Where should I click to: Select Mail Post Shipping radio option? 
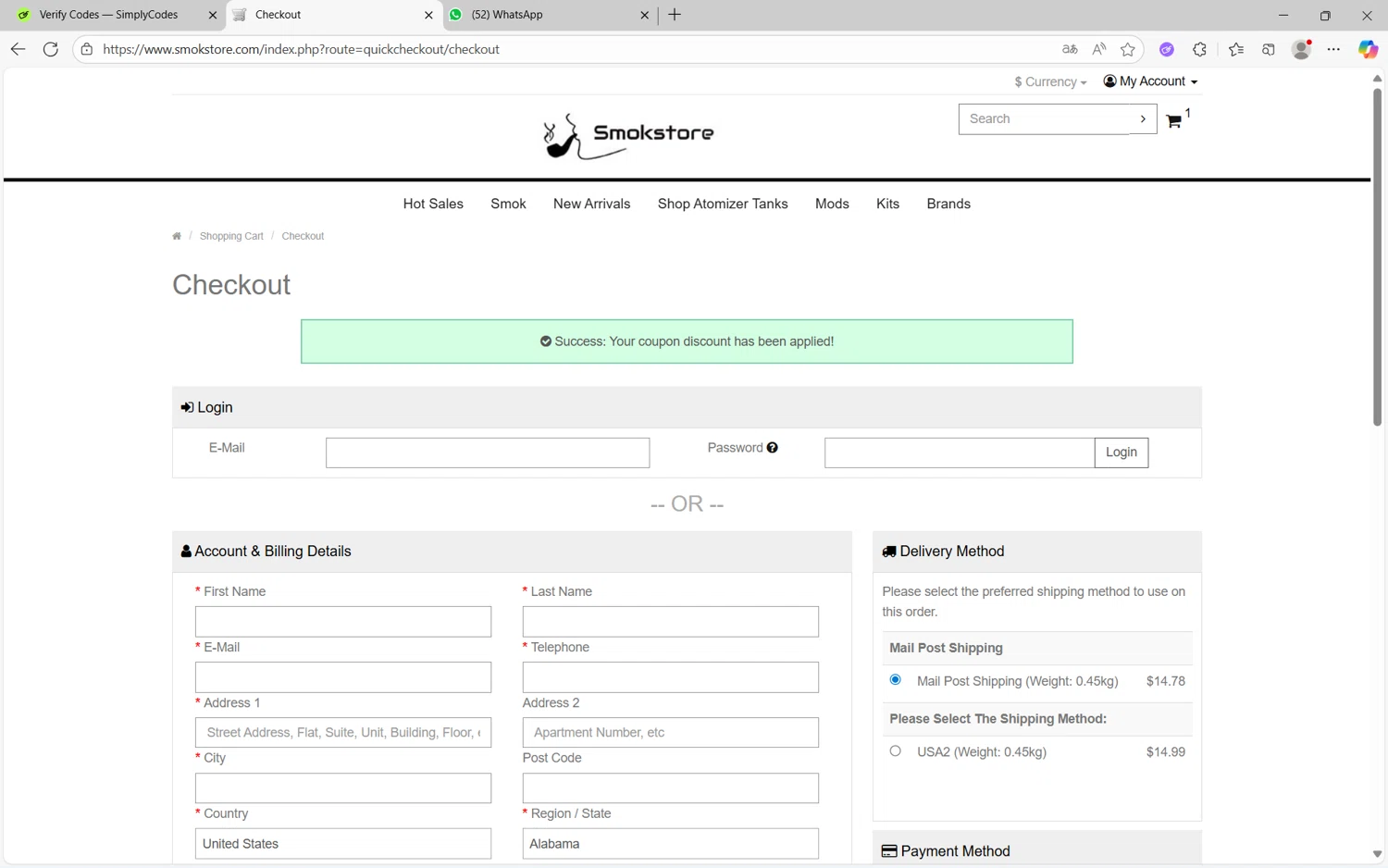895,680
